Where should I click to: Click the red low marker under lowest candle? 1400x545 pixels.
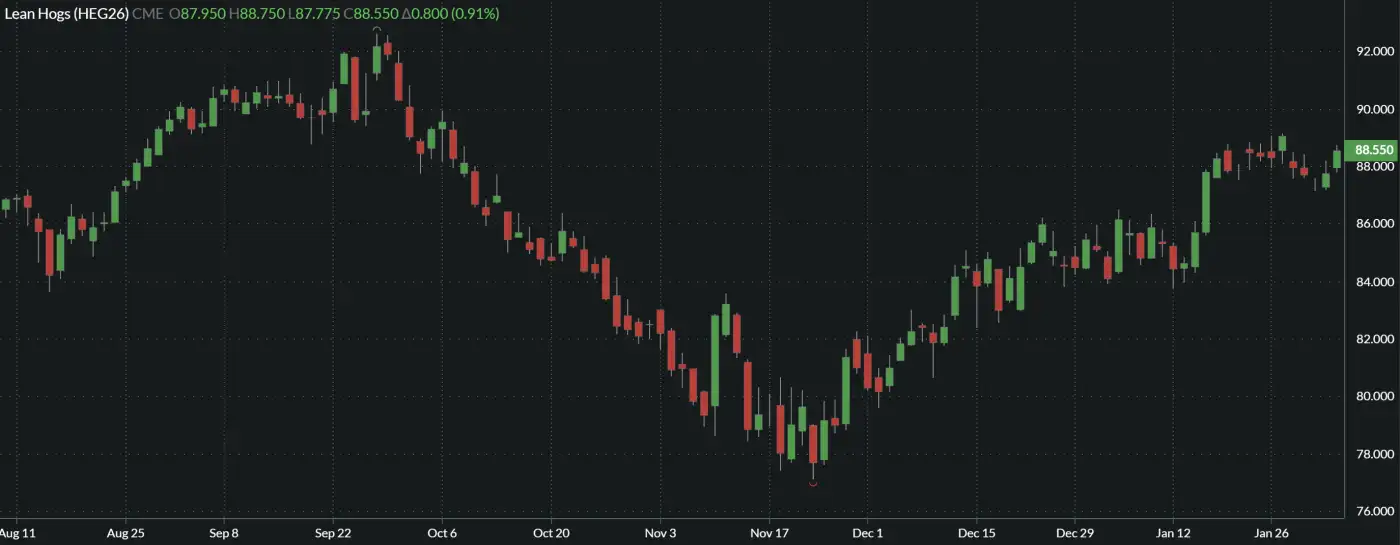coord(813,485)
